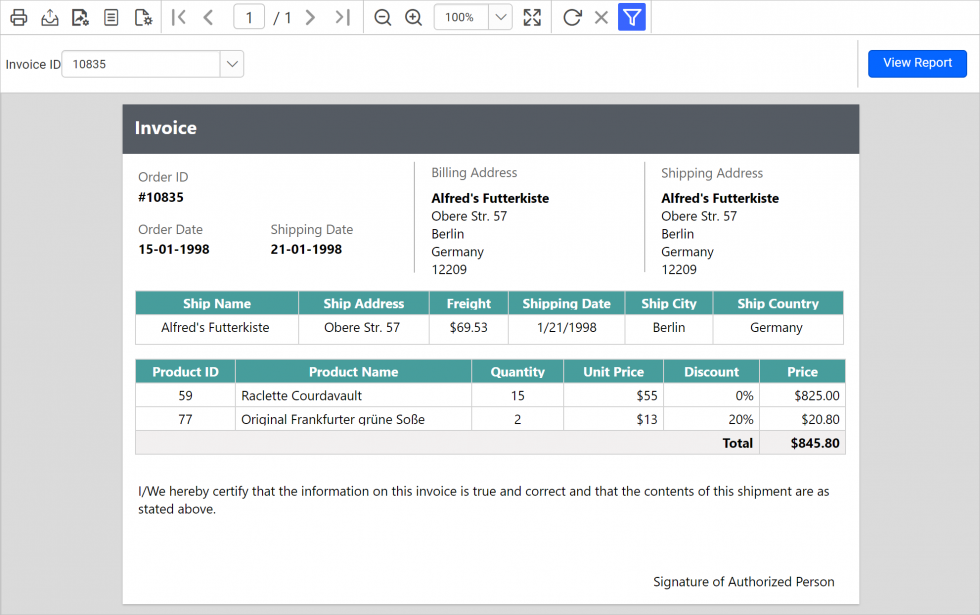Toggle the print layout page icon
This screenshot has height=615, width=980.
tap(111, 18)
